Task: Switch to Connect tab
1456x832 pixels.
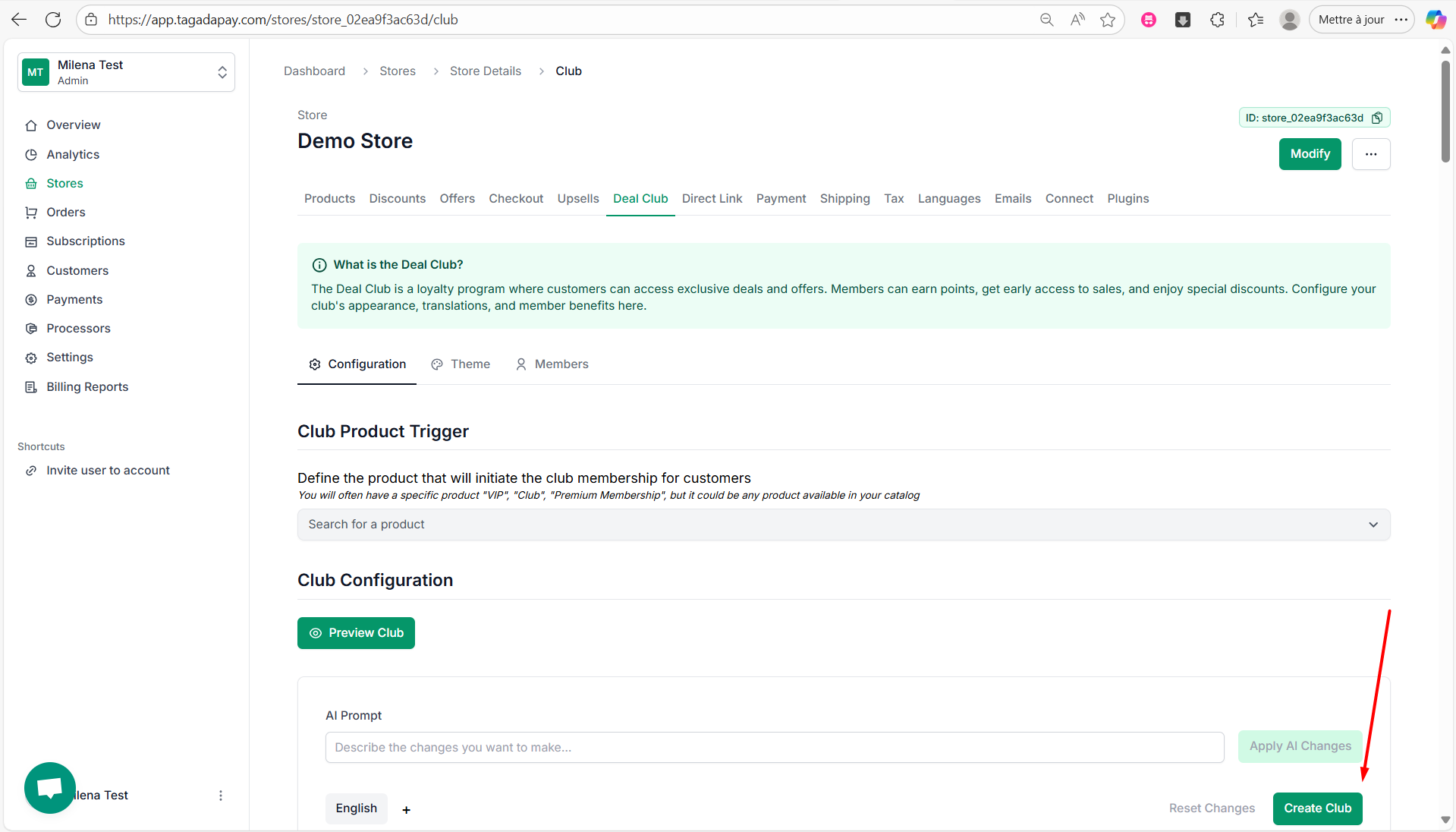Action: (x=1069, y=199)
